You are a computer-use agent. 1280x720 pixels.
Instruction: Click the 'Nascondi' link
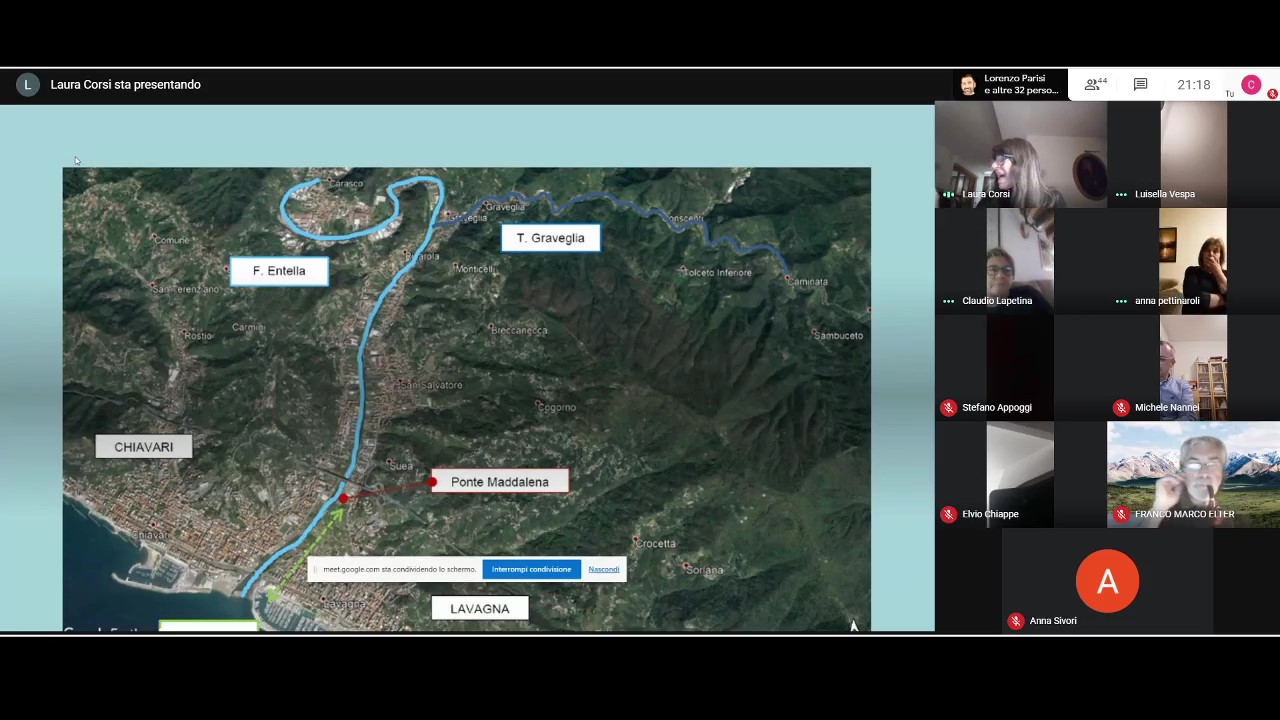tap(603, 569)
